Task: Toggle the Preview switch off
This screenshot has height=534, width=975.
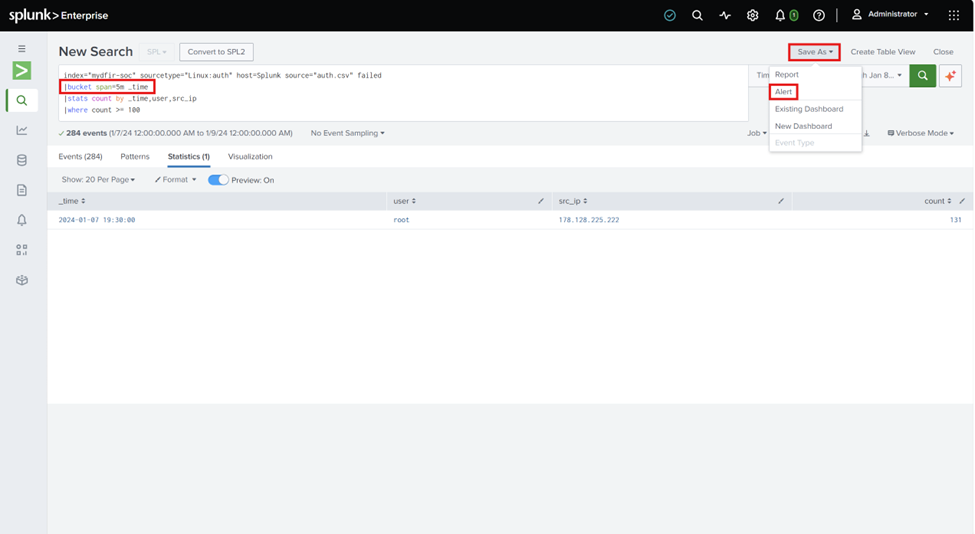Action: (x=218, y=180)
